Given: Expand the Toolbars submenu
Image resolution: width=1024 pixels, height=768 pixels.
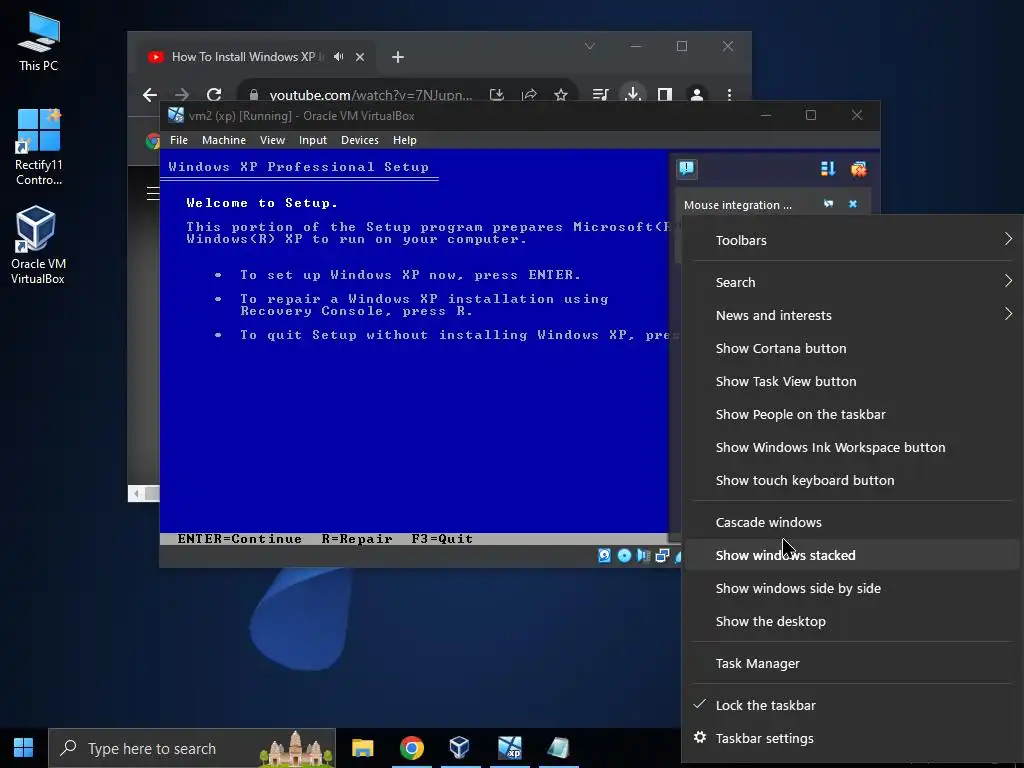Looking at the screenshot, I should click(853, 240).
